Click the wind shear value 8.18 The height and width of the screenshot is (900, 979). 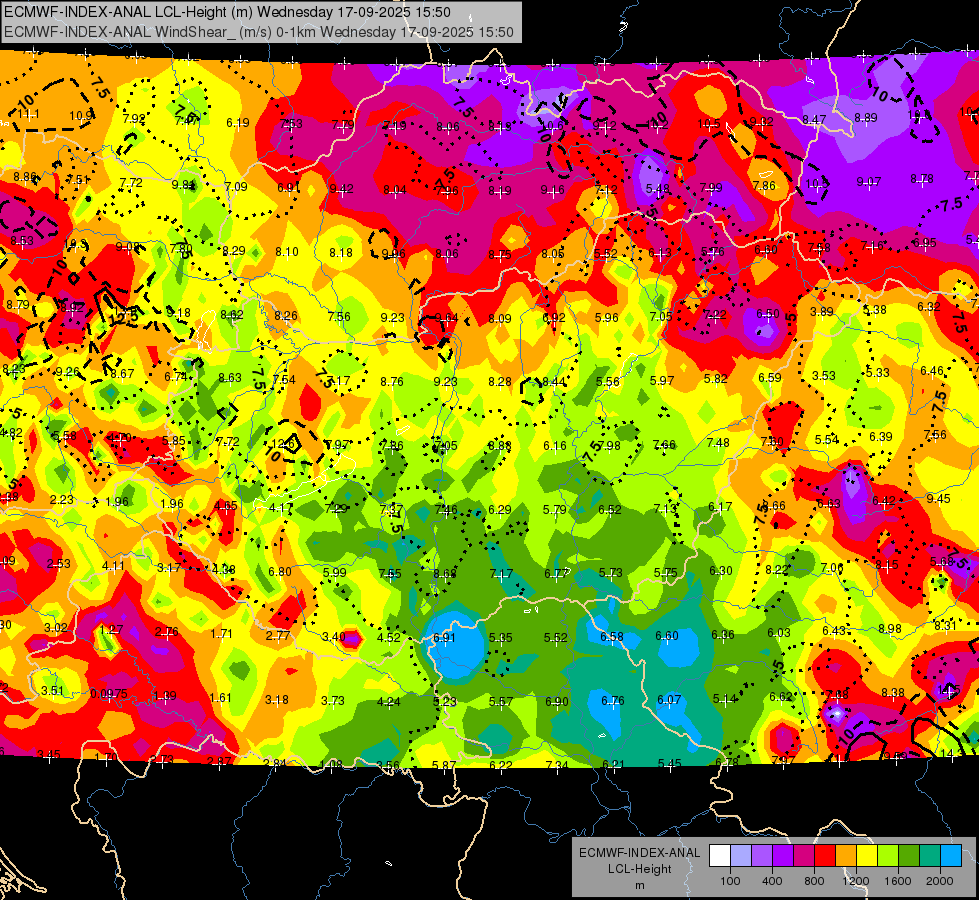341,253
